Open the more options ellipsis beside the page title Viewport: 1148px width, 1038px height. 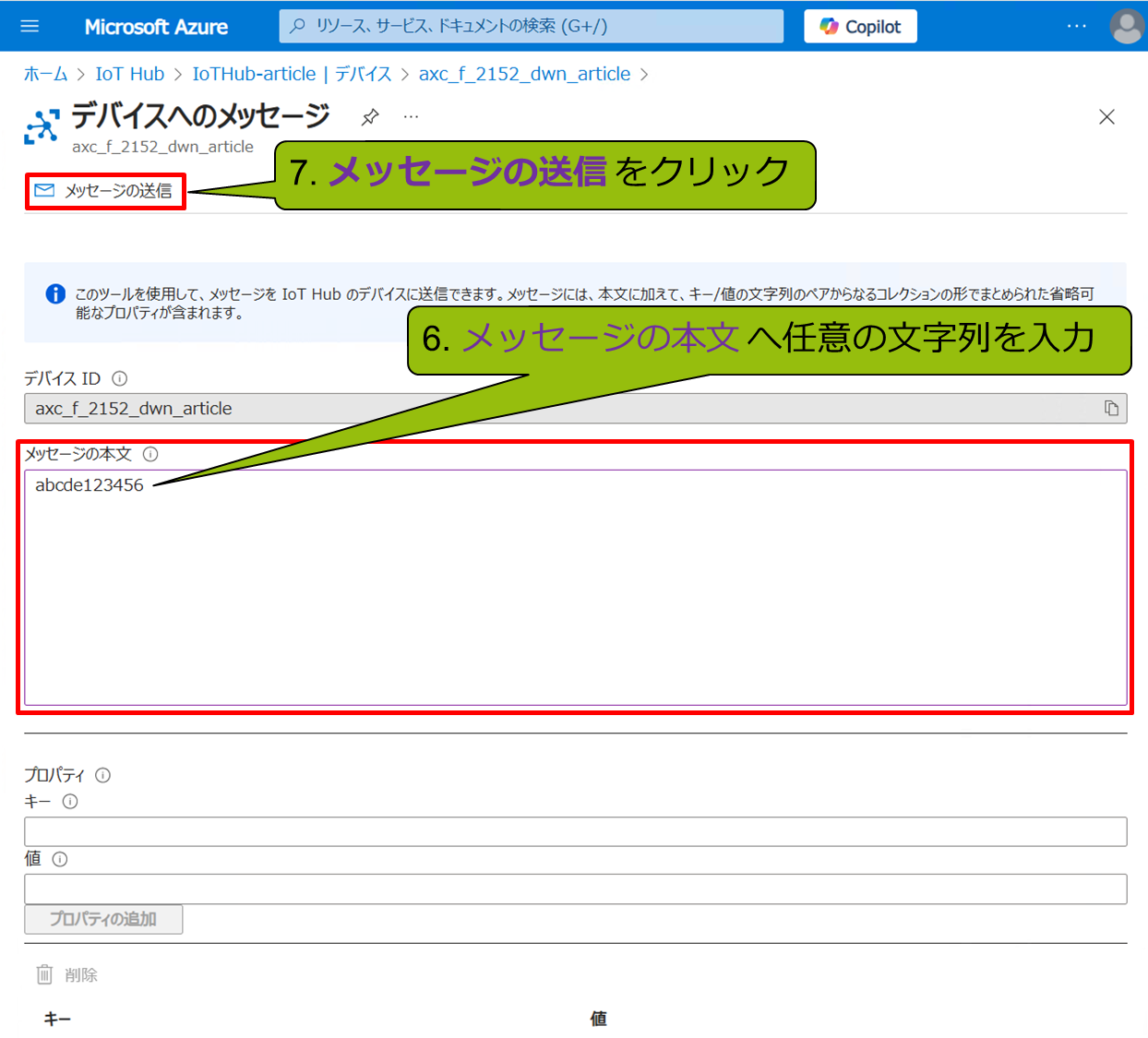pos(411,117)
